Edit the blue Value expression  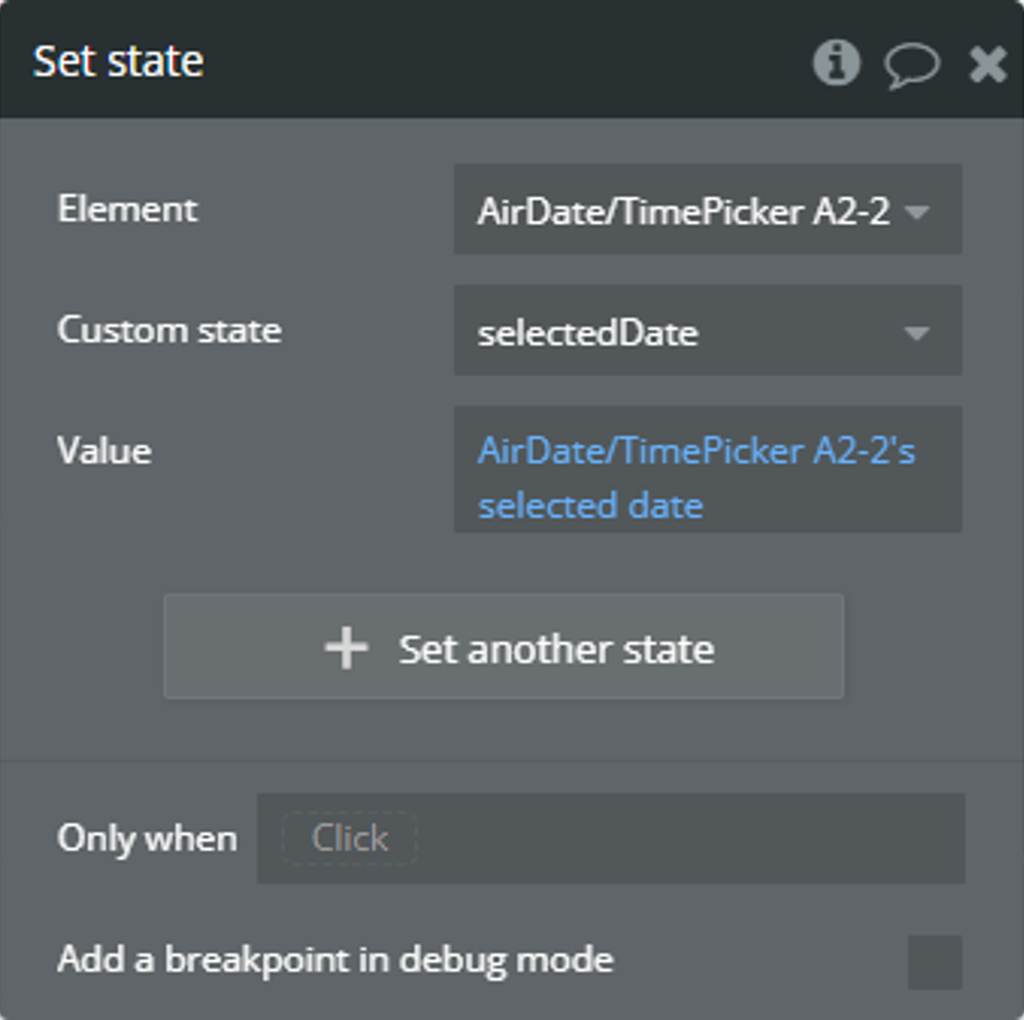(x=696, y=451)
